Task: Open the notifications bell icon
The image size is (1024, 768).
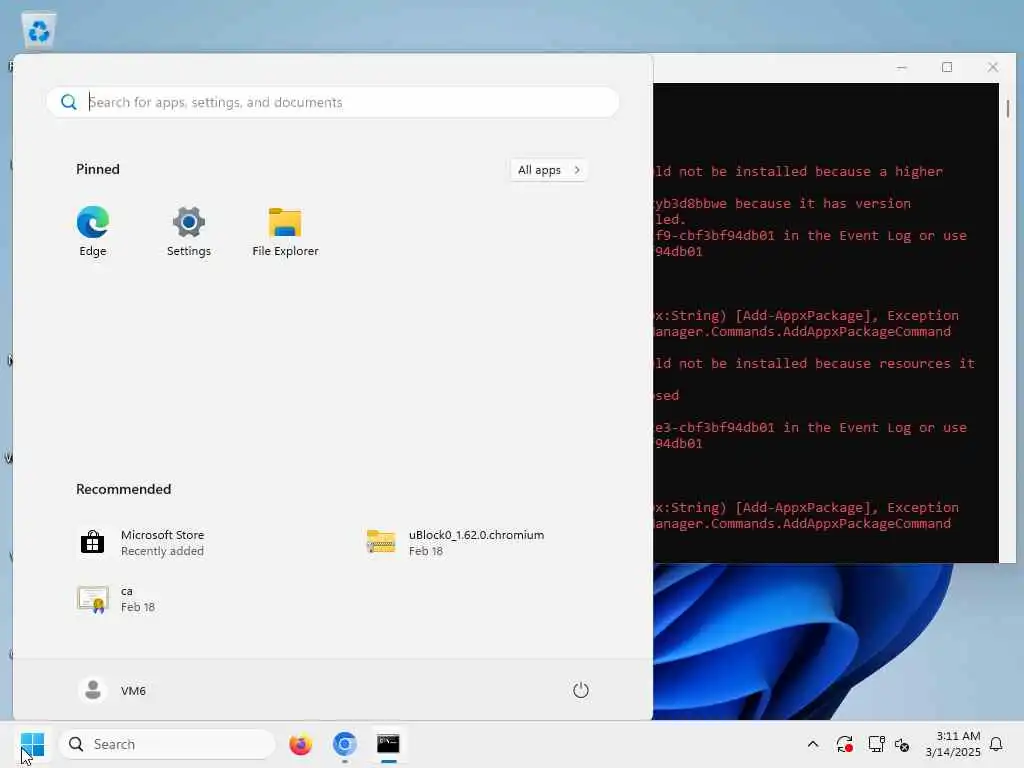Action: point(997,744)
